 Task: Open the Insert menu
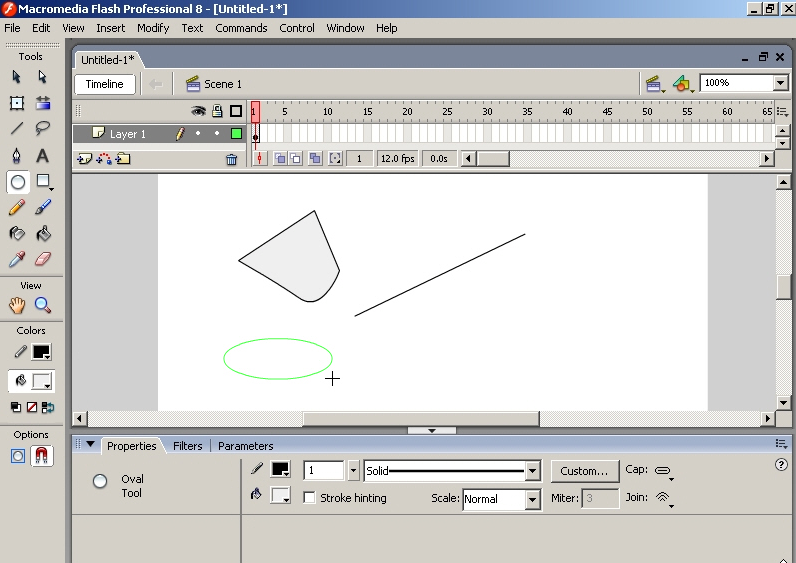click(x=111, y=28)
